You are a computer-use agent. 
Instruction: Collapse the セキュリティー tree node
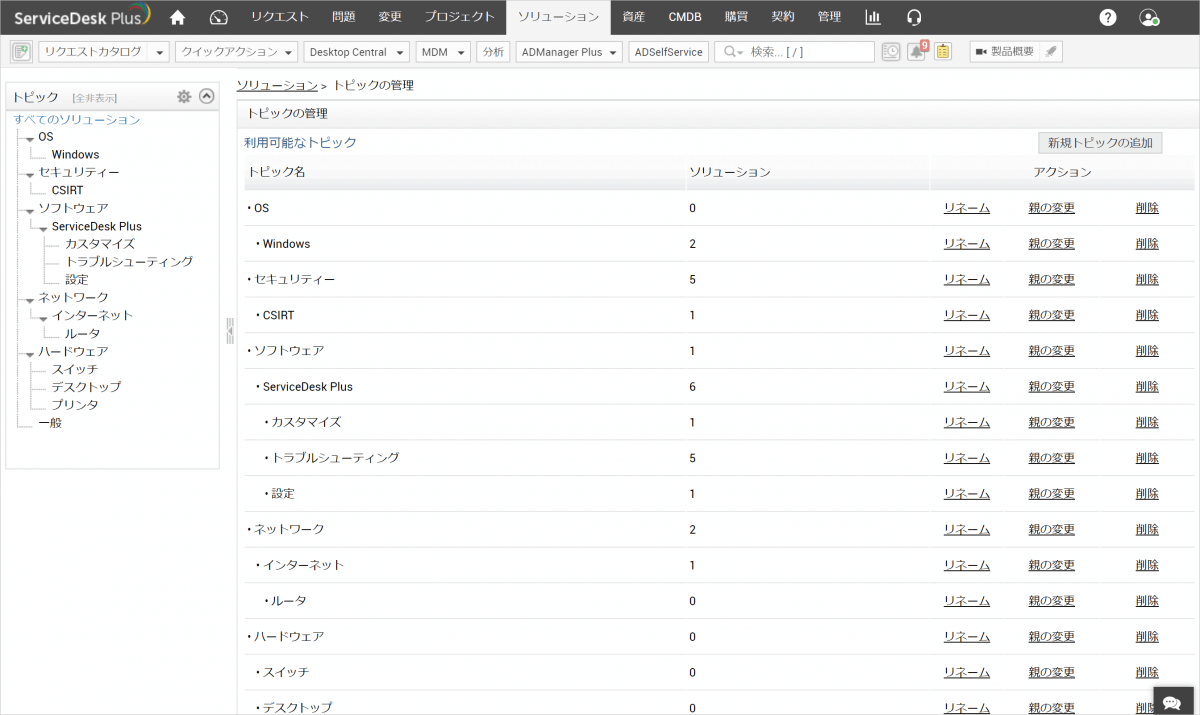[30, 174]
